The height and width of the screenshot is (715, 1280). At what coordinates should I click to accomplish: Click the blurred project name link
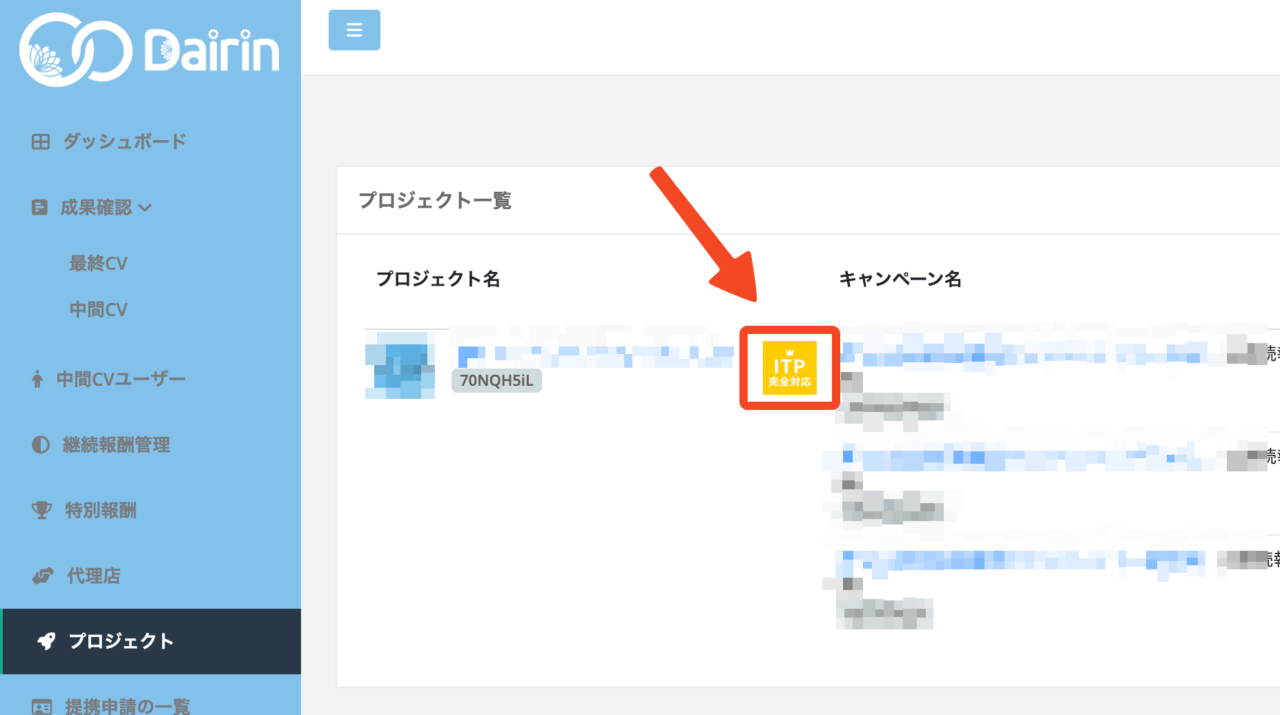coord(595,354)
